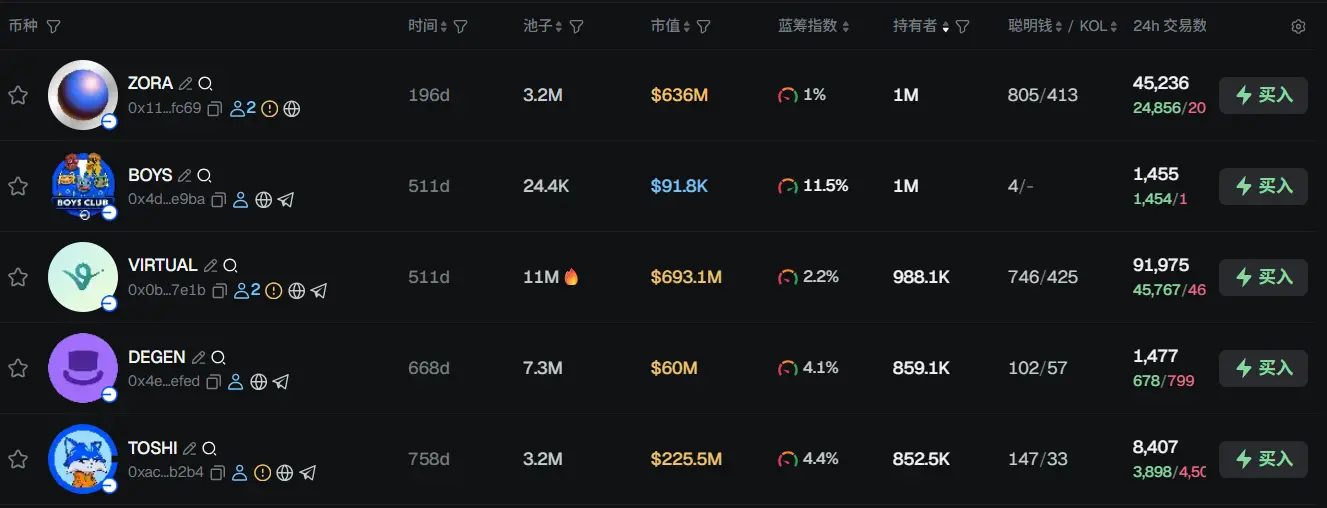Open the Telegram link for VIRTUAL
Image resolution: width=1327 pixels, height=508 pixels.
click(319, 291)
